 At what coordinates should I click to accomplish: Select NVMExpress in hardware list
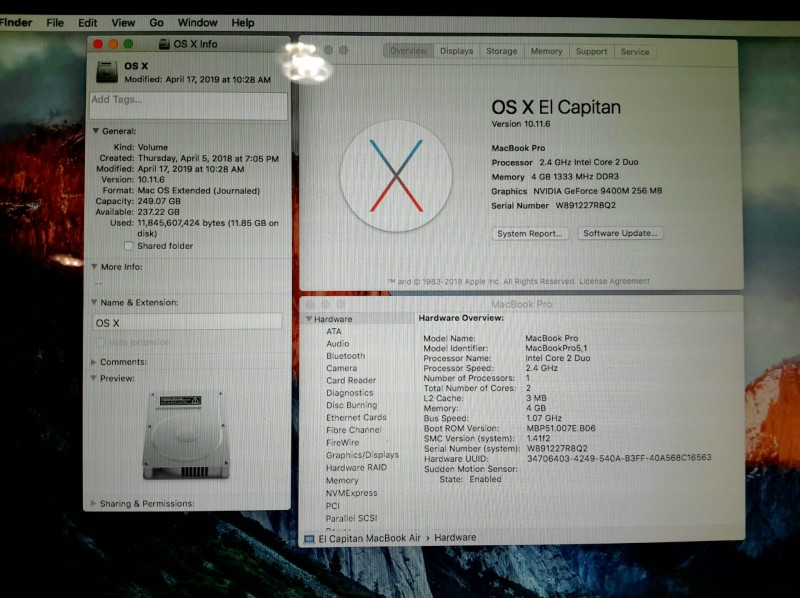pyautogui.click(x=352, y=493)
